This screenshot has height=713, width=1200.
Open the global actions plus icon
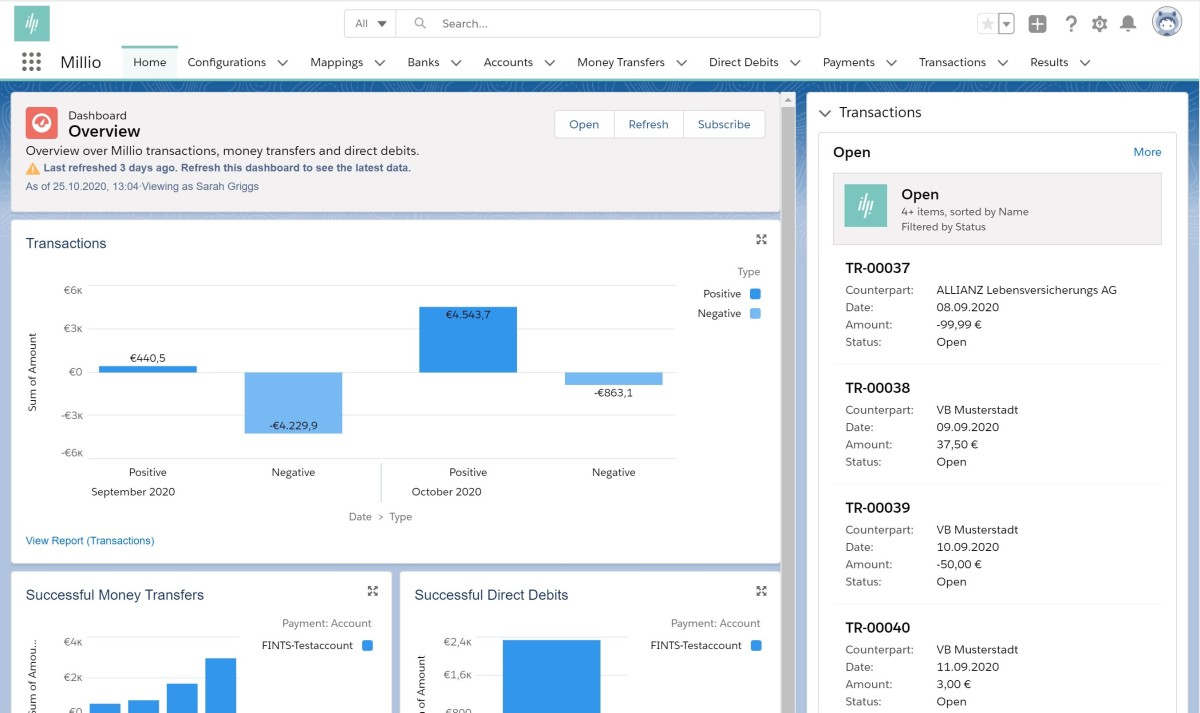point(1038,24)
